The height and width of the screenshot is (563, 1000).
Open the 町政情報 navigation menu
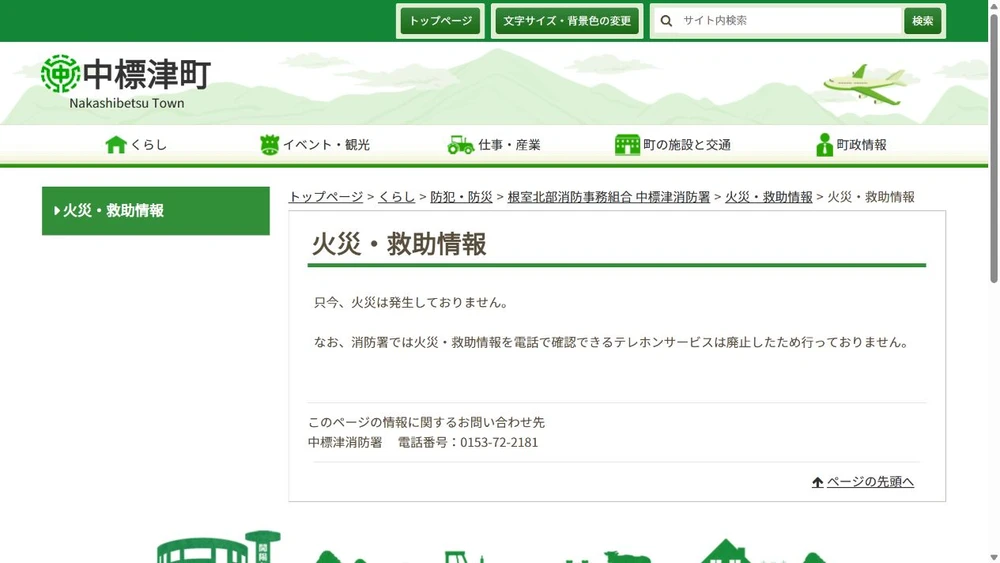pos(851,145)
